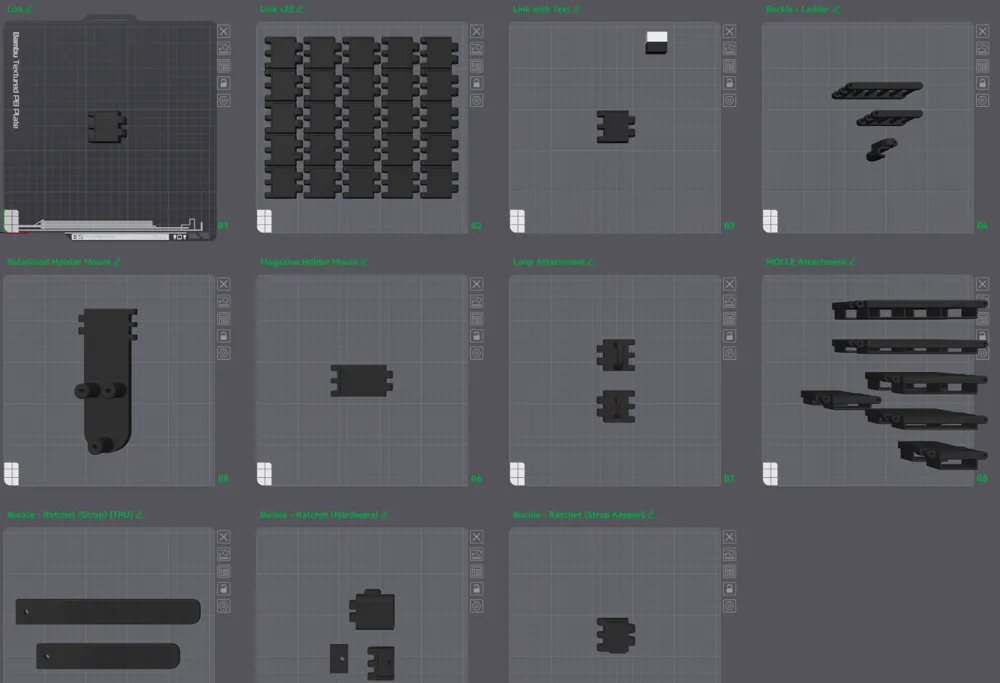
Task: Open plate settings for Link plate 01
Action: point(224,100)
